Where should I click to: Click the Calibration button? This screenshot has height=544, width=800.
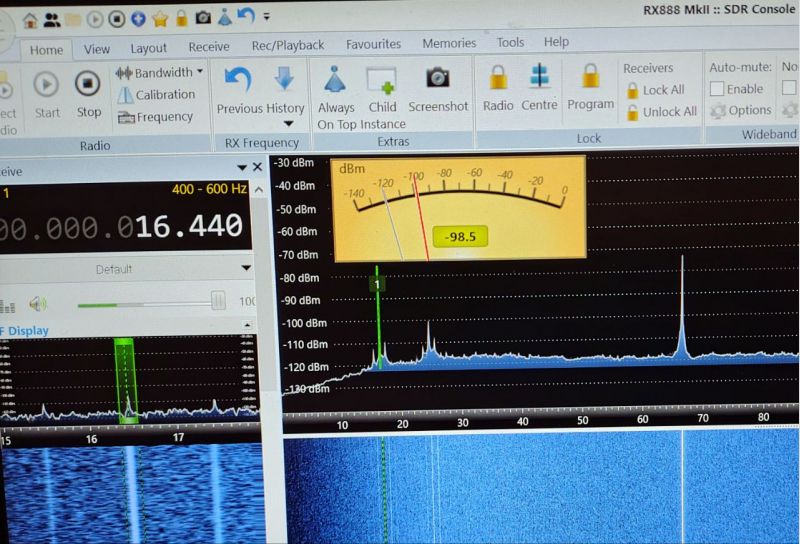click(x=156, y=95)
